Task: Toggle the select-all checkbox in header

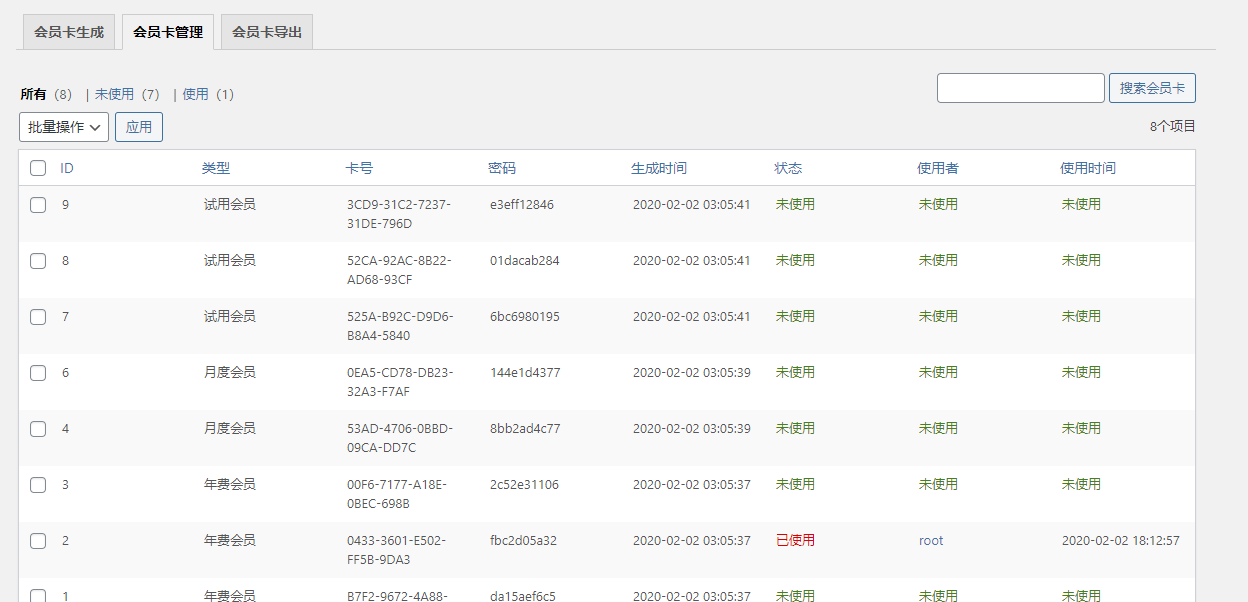Action: point(38,168)
